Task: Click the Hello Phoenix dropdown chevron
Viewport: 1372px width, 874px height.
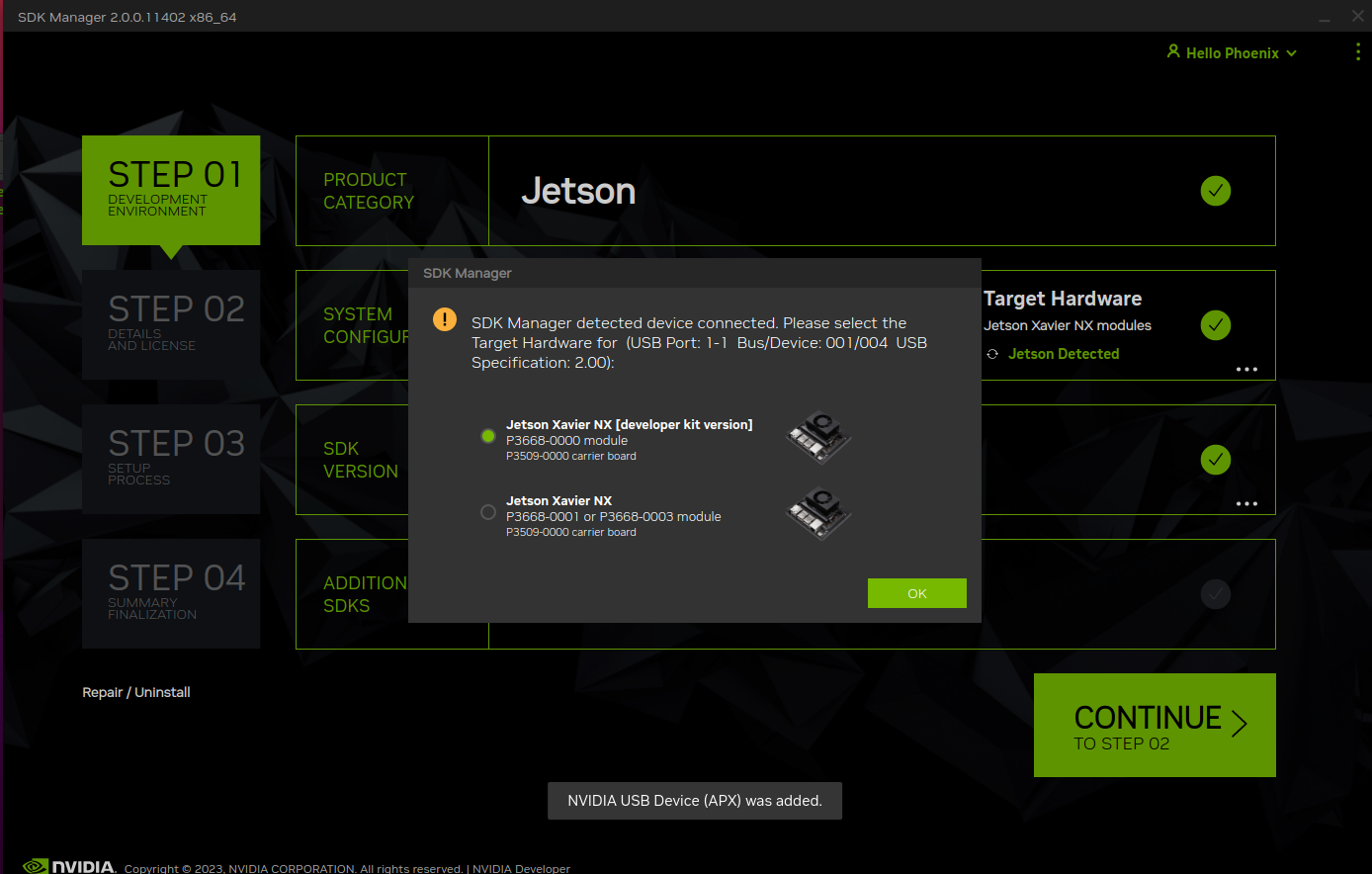Action: [x=1291, y=53]
